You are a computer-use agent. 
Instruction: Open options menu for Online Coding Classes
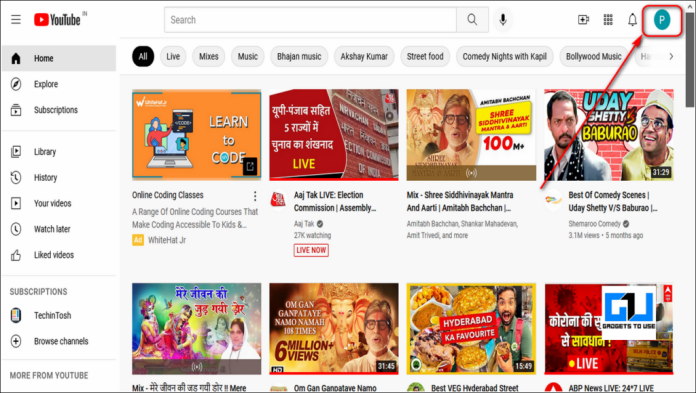point(255,196)
